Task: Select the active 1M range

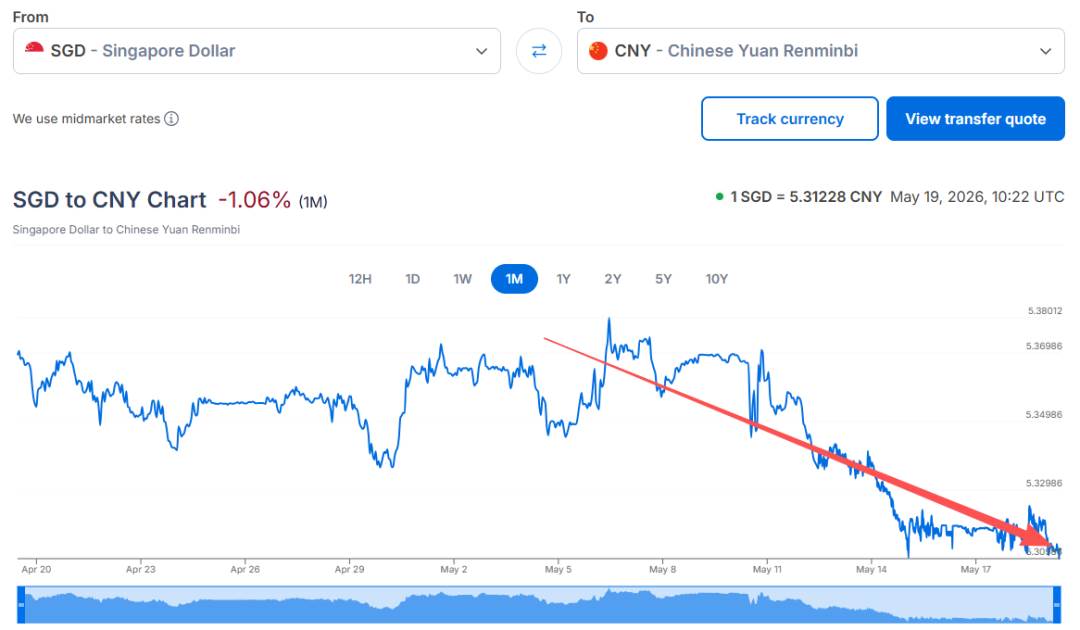Action: coord(514,279)
